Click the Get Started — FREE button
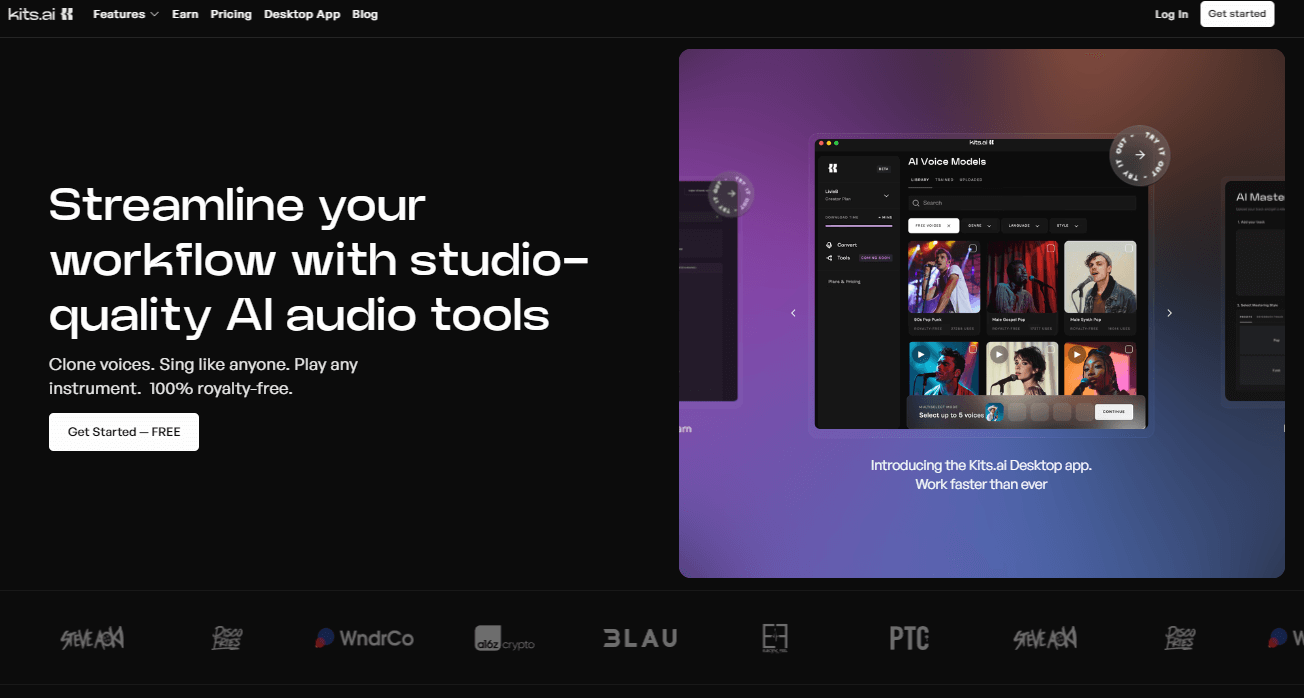Screen dimensions: 1304x698 (124, 432)
